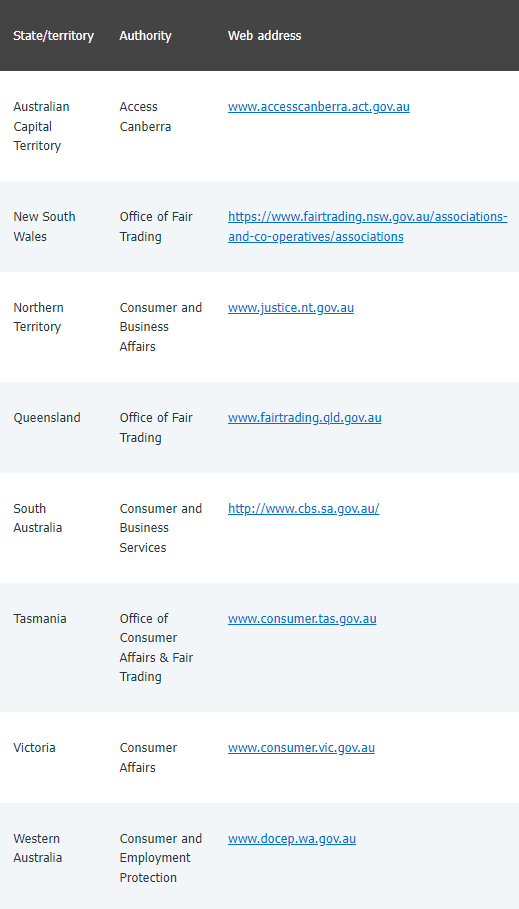
Task: Click Consumer and Employment Protection text
Action: point(161,858)
